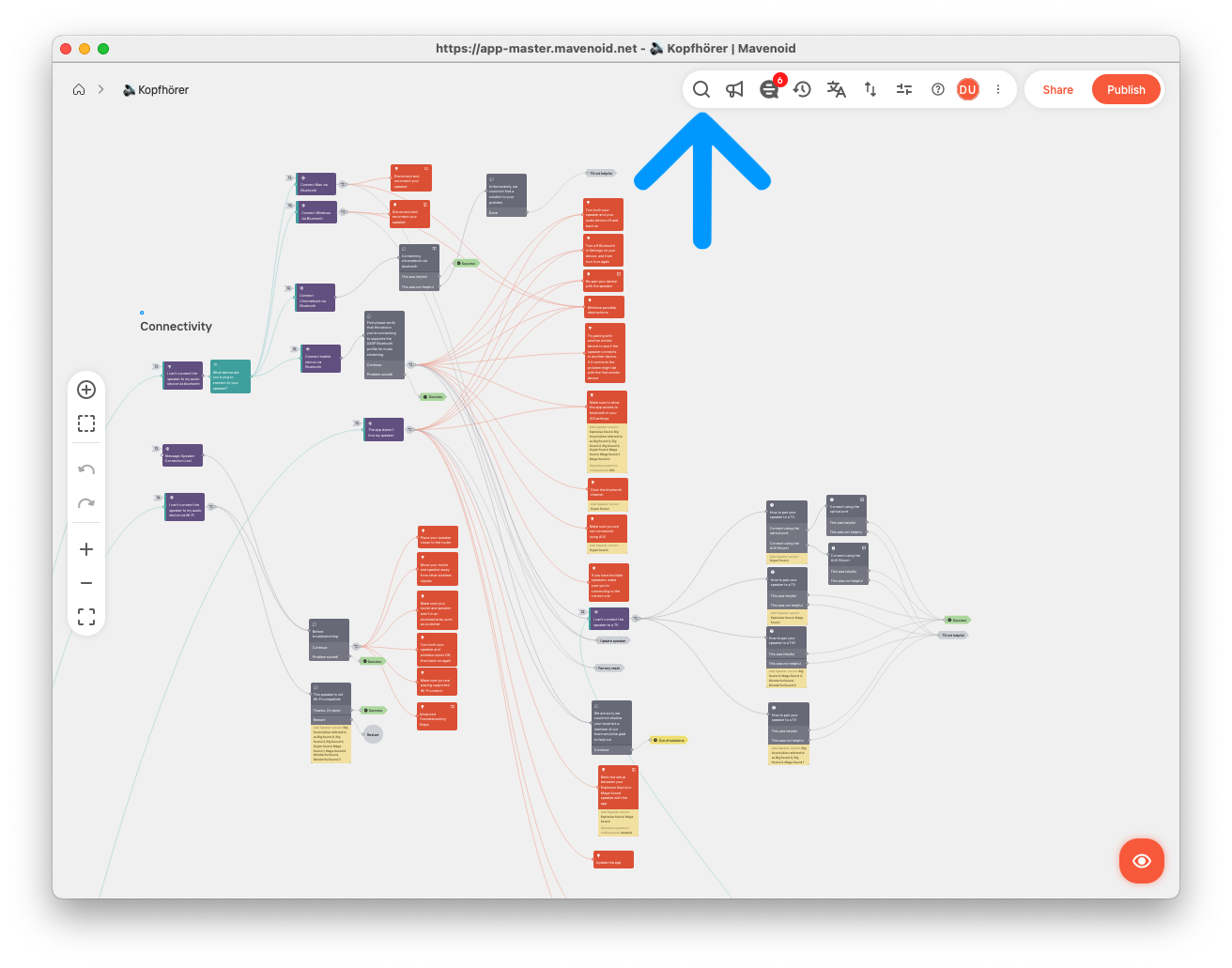Click the yellow 'Out of solutions' tag
Viewport: 1232px width, 968px height.
click(669, 740)
